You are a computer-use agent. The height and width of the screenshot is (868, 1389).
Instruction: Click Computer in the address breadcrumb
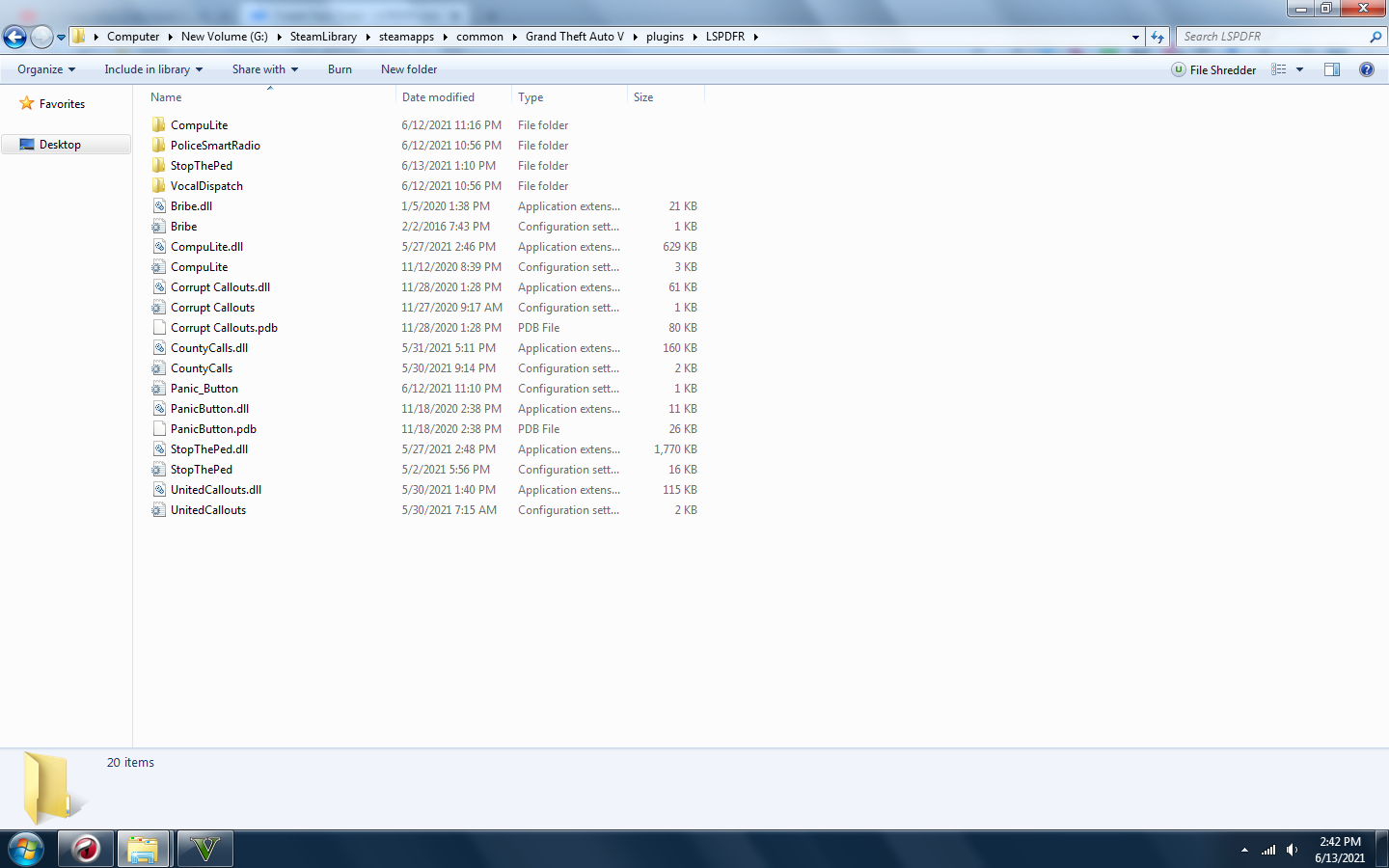tap(133, 37)
